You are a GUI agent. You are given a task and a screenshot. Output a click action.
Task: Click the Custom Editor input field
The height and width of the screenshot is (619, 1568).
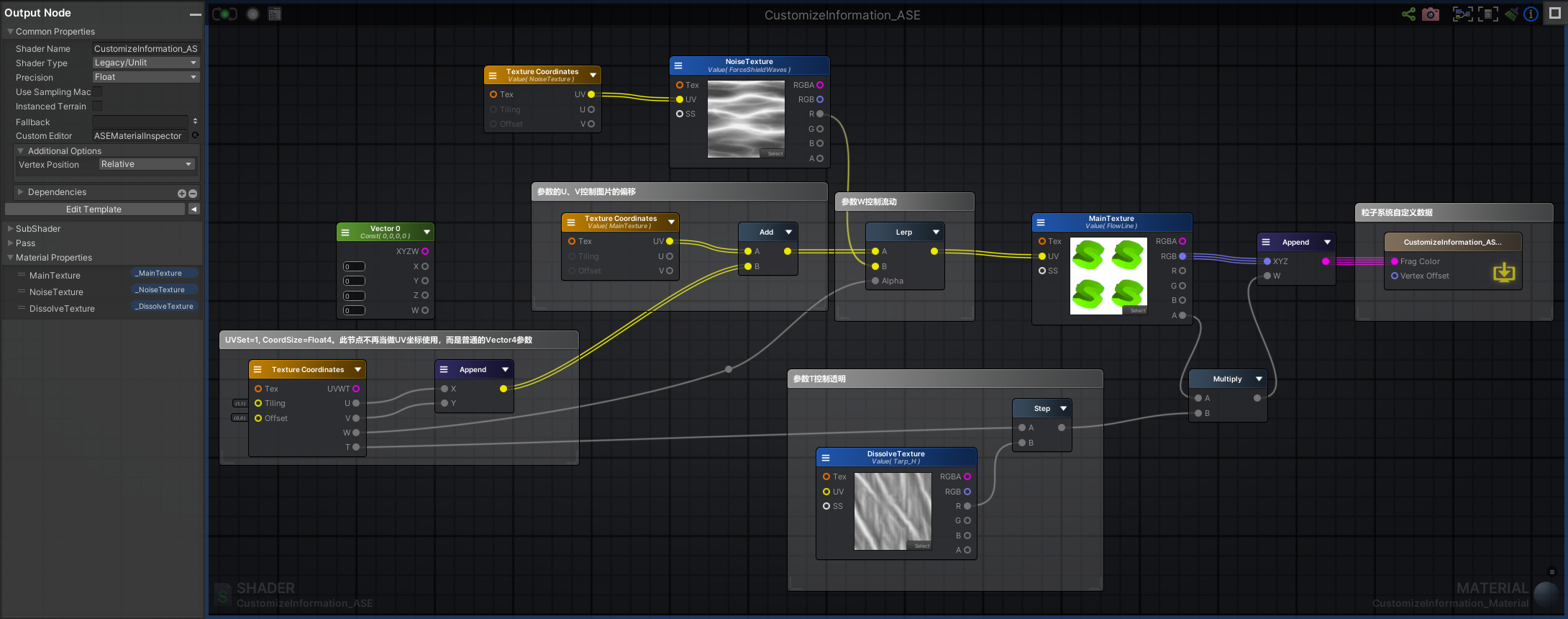140,135
